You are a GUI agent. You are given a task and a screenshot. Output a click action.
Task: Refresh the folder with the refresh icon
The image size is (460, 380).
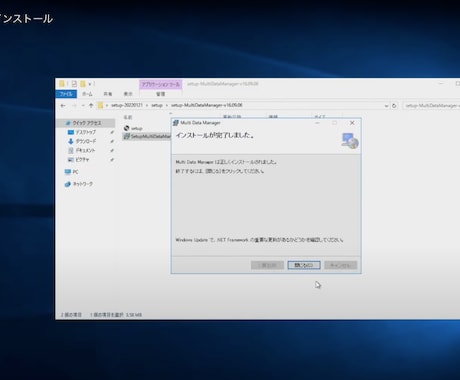click(394, 106)
